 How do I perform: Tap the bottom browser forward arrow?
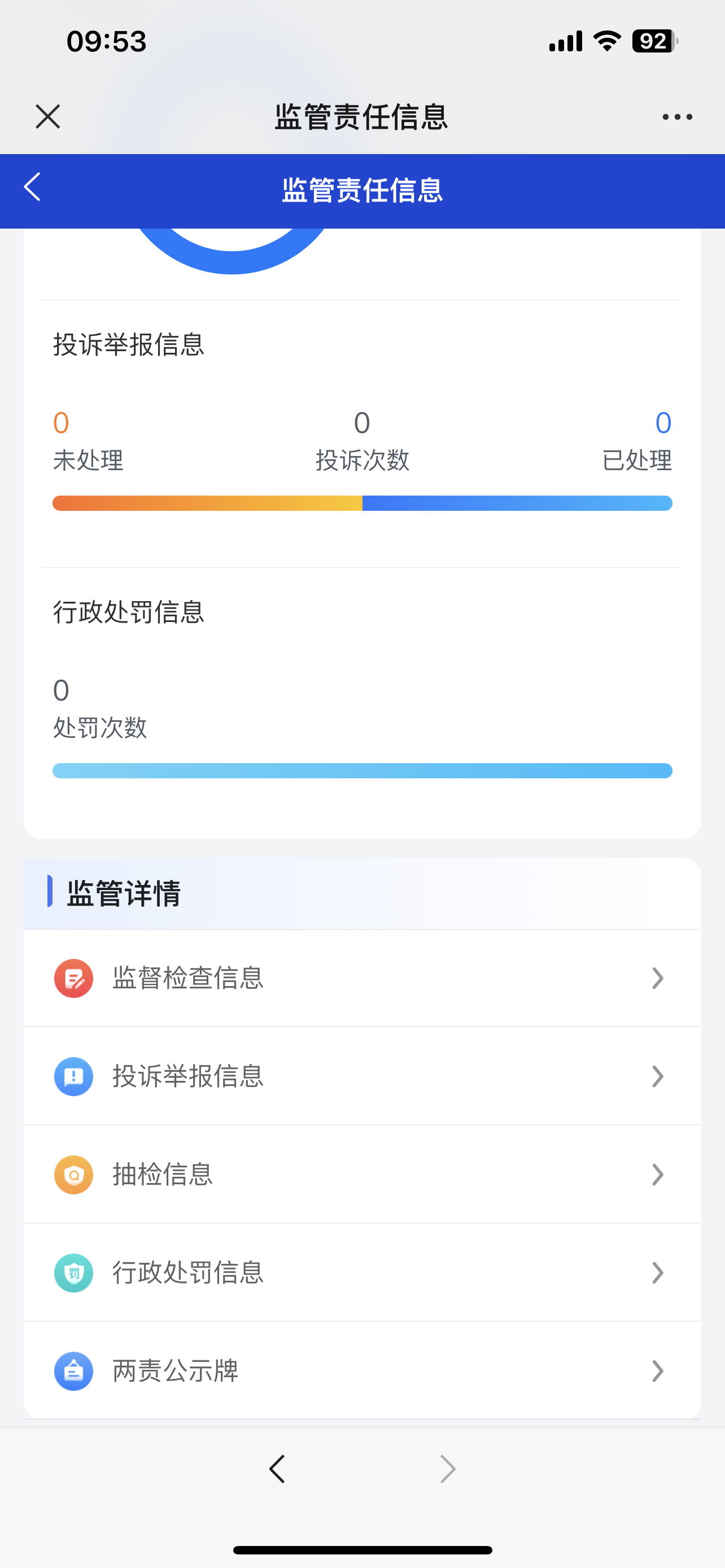[448, 1469]
